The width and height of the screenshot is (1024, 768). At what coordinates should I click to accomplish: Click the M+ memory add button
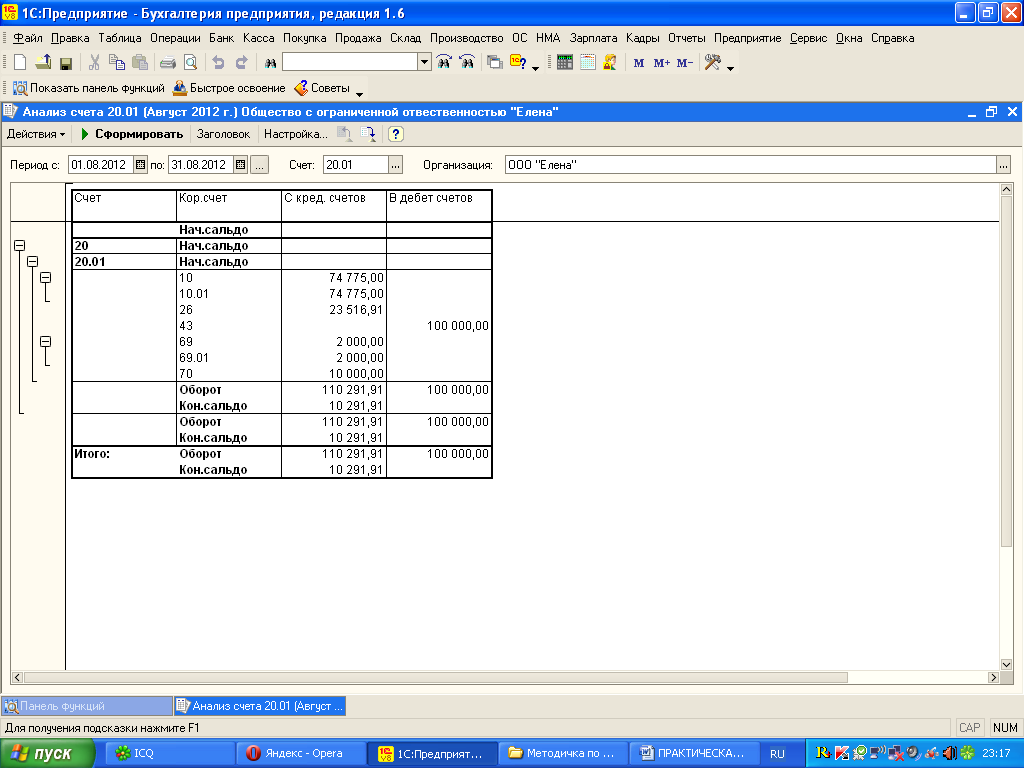point(662,63)
